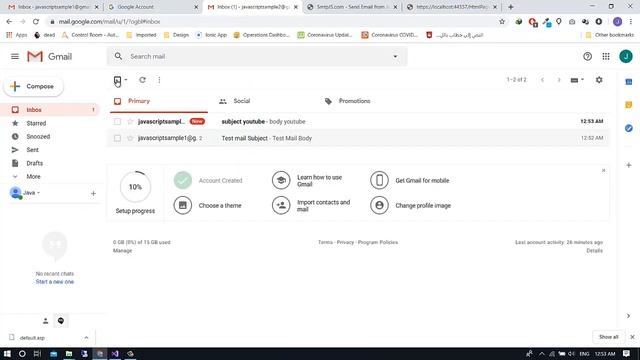Go to the older messages page
This screenshot has height=360, width=640.
(559, 80)
